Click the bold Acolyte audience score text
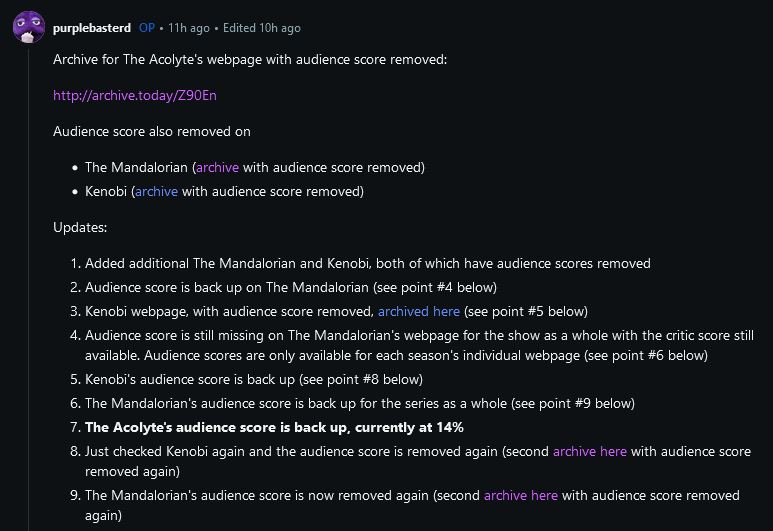This screenshot has width=773, height=531. click(x=274, y=427)
